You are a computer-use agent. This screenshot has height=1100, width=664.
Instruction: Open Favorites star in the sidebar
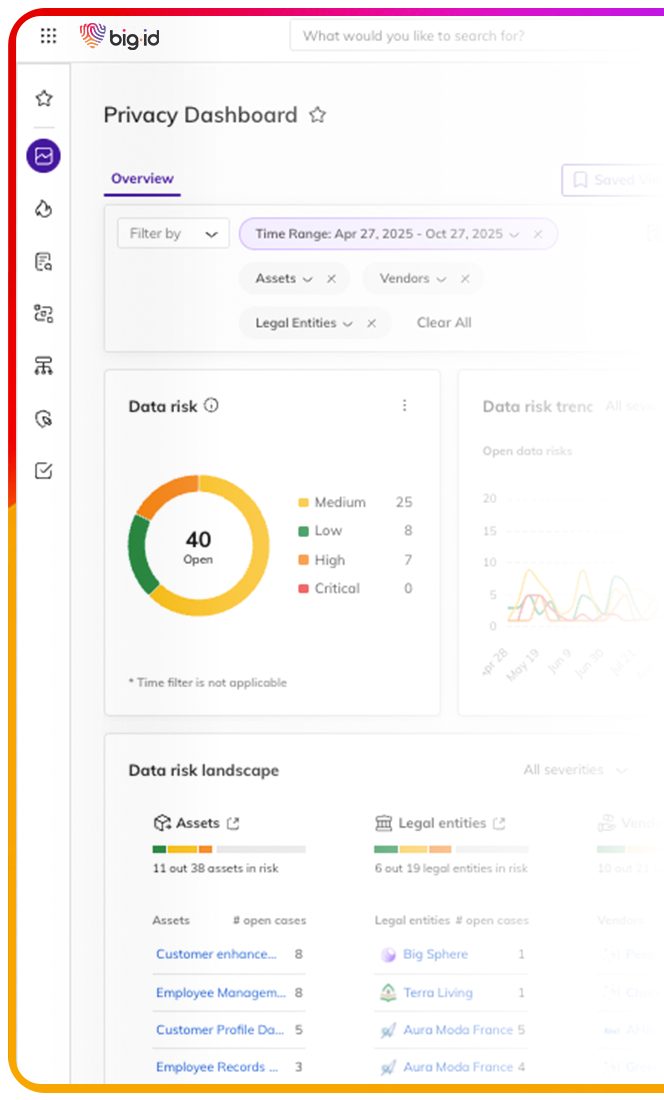tap(44, 98)
